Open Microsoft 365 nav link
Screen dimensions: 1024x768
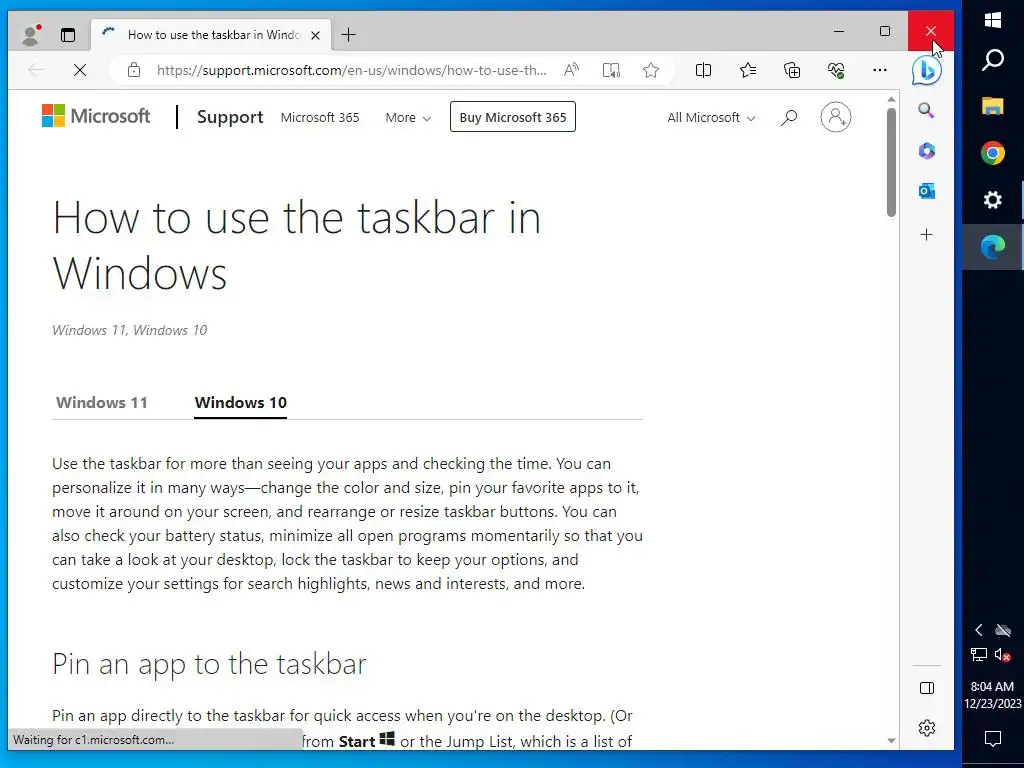pyautogui.click(x=320, y=118)
